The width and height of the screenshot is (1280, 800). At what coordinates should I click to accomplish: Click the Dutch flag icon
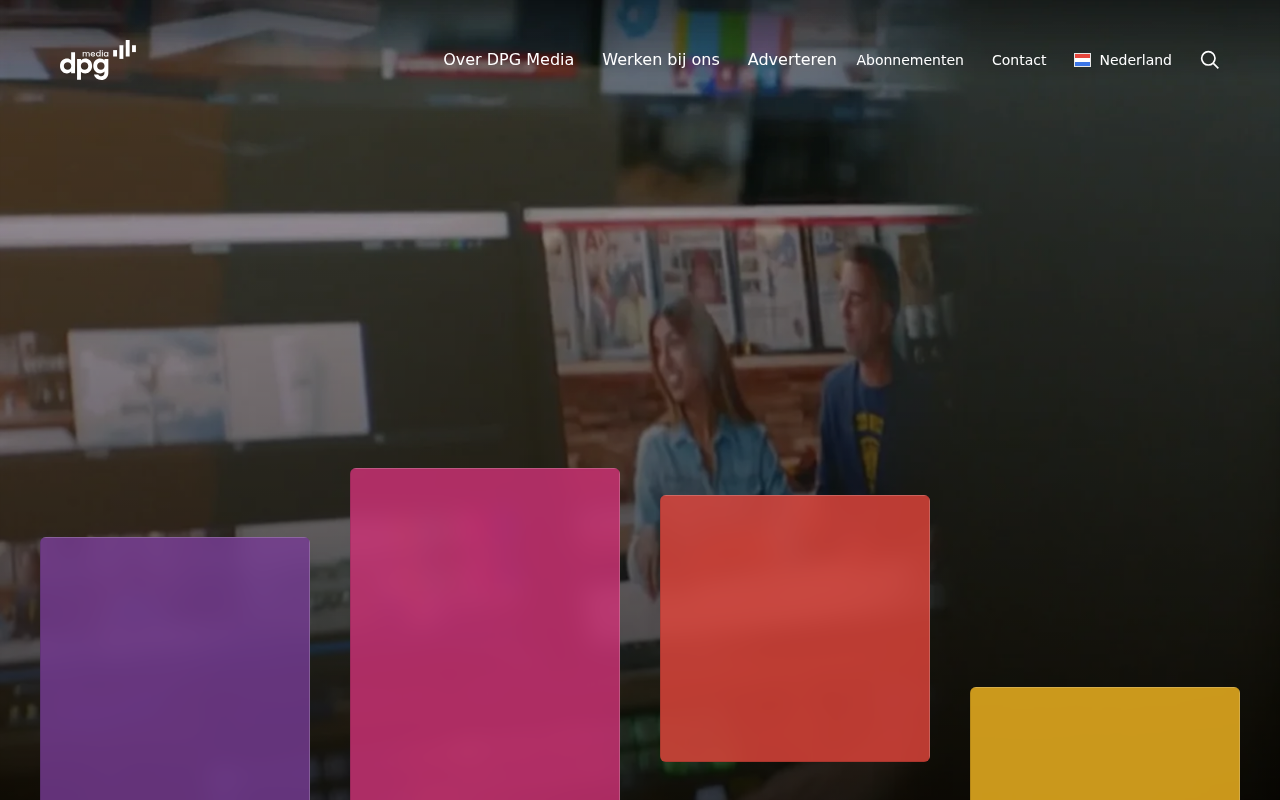click(1082, 60)
